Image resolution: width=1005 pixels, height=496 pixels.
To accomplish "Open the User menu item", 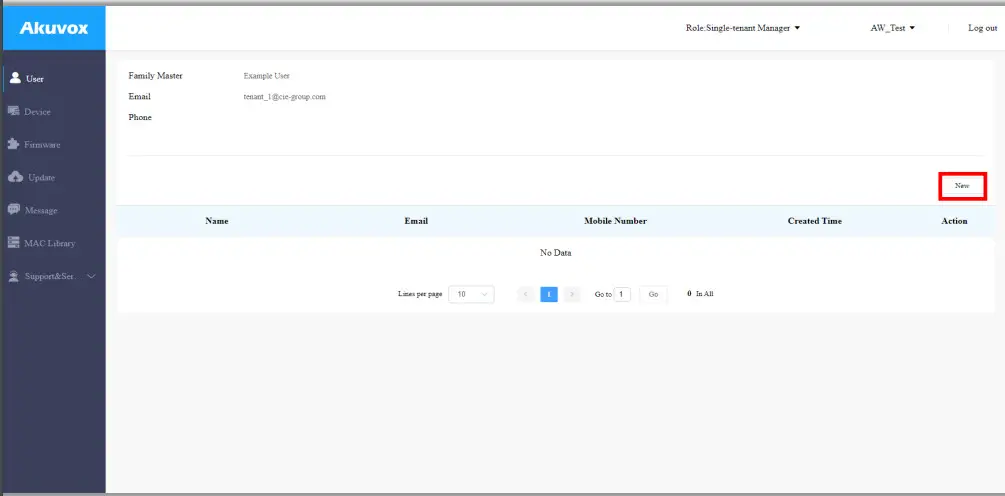I will pos(53,79).
